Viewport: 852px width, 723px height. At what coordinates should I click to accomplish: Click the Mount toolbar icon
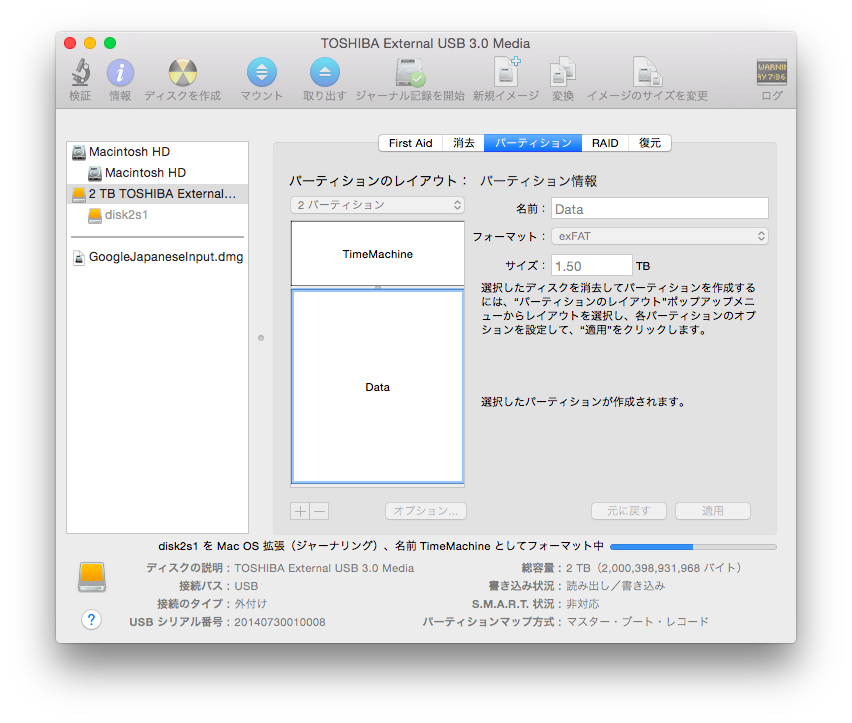click(x=261, y=72)
